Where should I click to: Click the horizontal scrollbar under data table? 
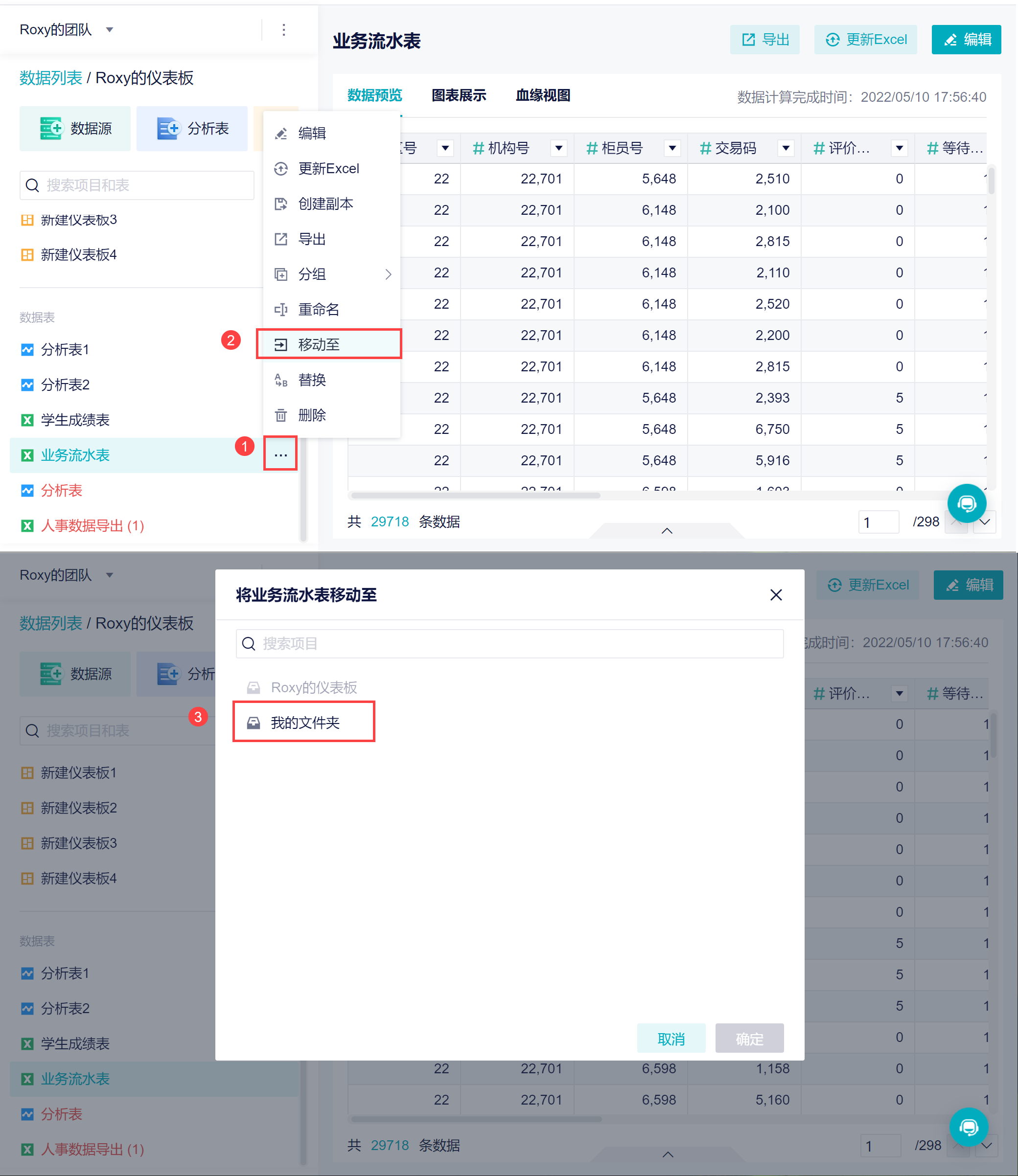pyautogui.click(x=476, y=495)
